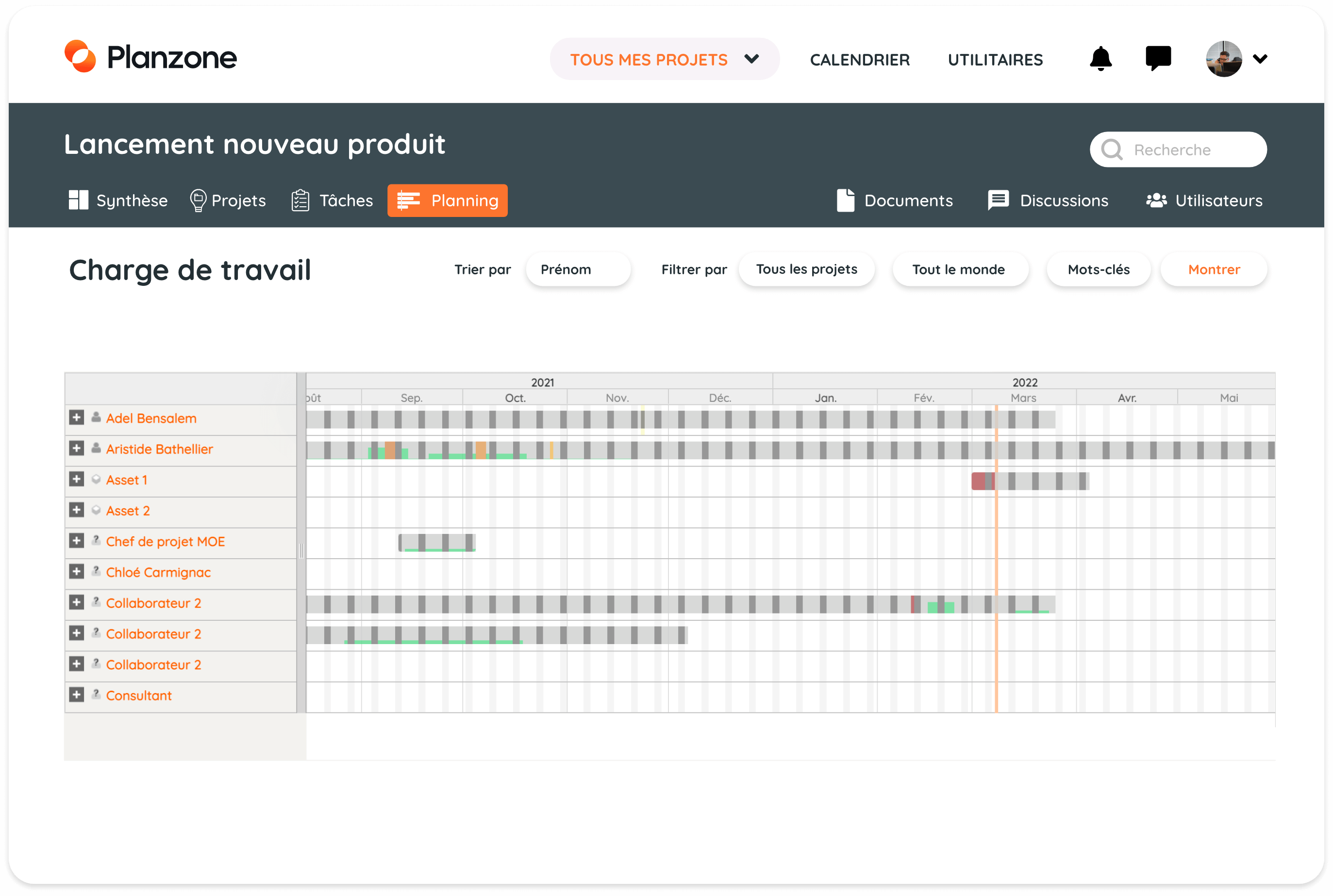The image size is (1333, 896).
Task: Open the Tous mes projets dropdown
Action: [665, 59]
